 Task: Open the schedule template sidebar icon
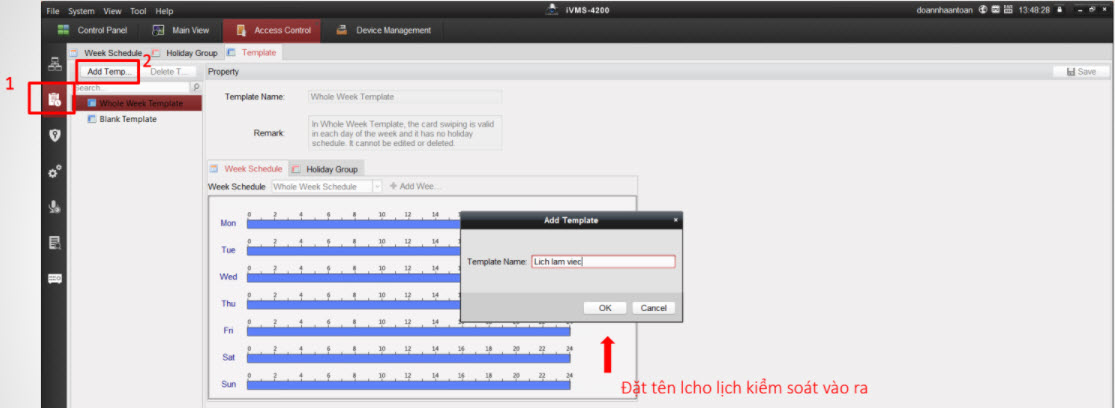(55, 99)
